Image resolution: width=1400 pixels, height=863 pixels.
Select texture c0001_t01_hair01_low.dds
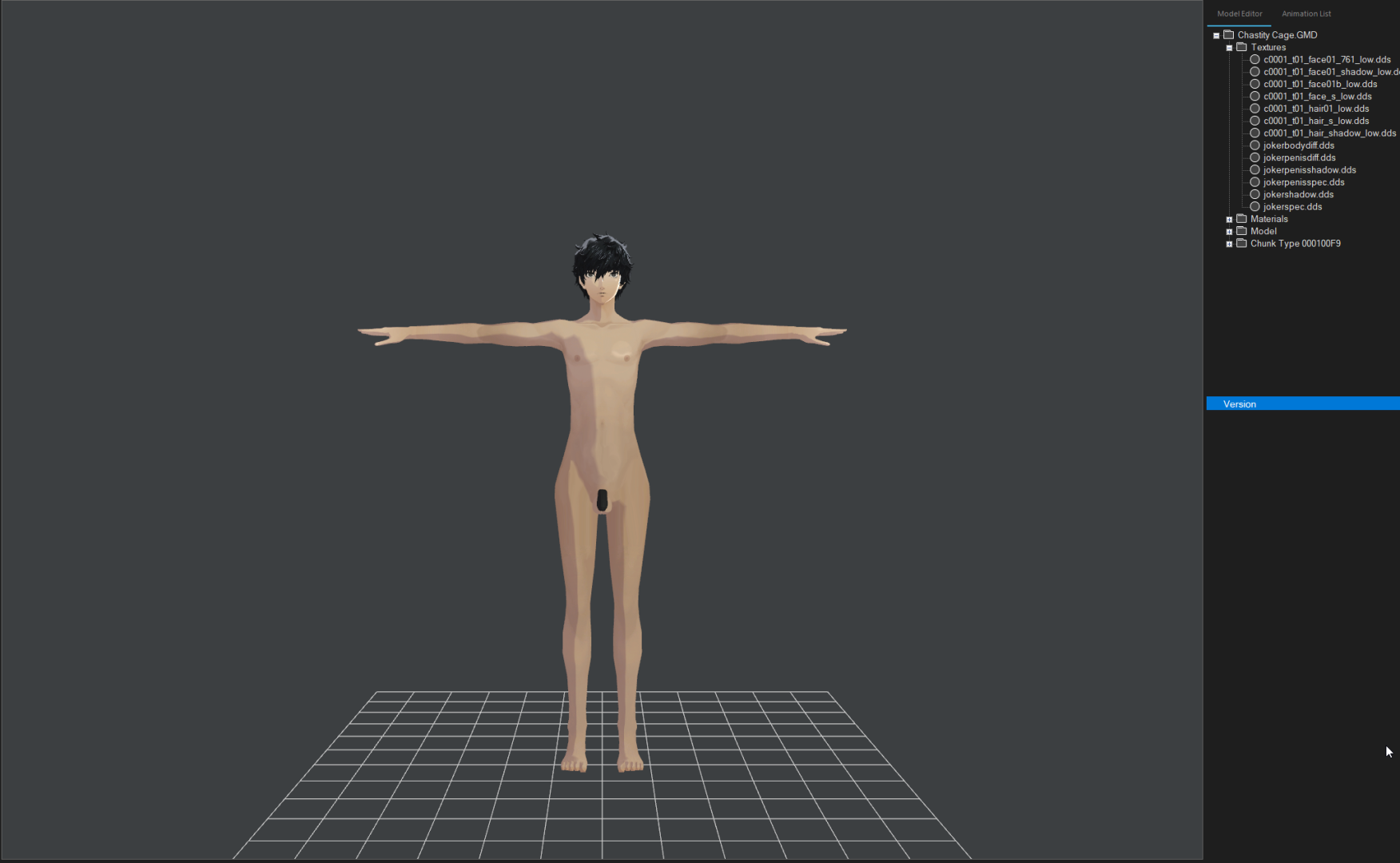point(1316,109)
